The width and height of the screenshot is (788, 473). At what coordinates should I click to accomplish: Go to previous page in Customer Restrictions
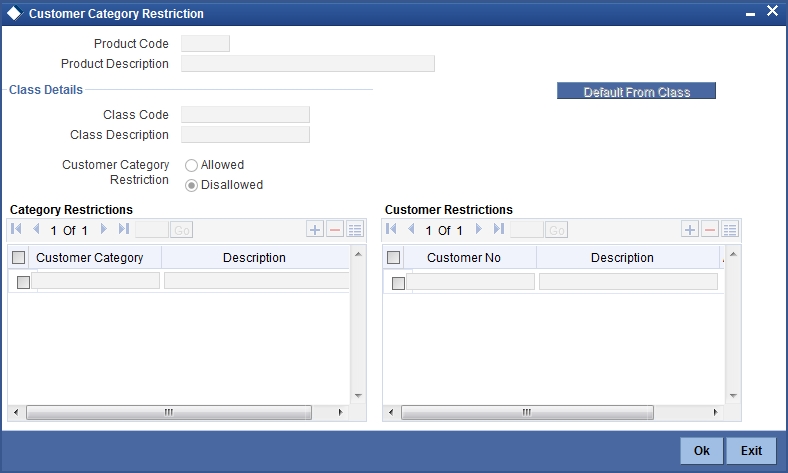[x=411, y=229]
